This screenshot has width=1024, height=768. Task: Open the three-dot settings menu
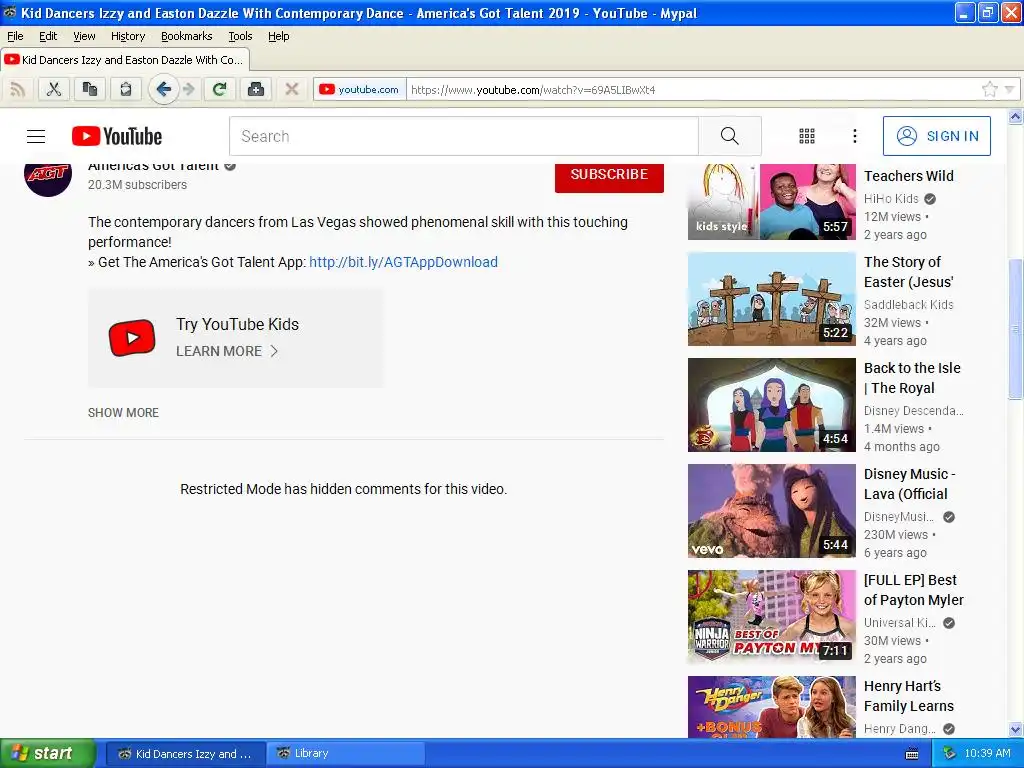[x=855, y=136]
